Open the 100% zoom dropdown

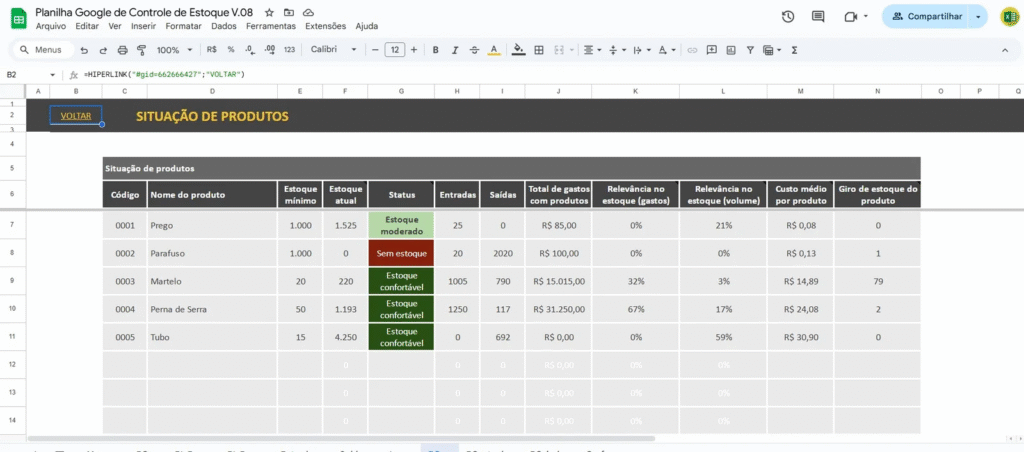(174, 49)
